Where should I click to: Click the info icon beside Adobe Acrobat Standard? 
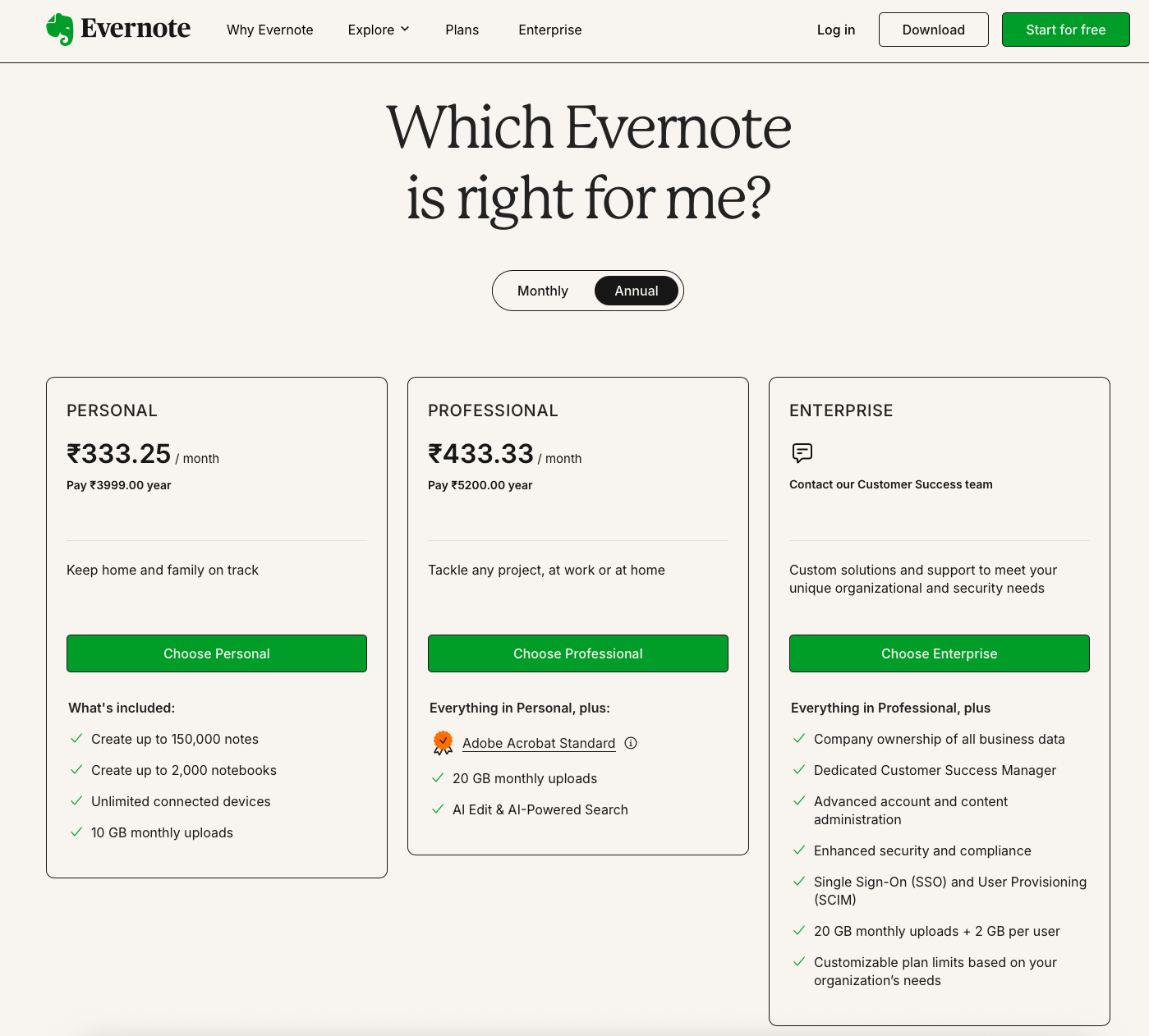click(x=631, y=743)
